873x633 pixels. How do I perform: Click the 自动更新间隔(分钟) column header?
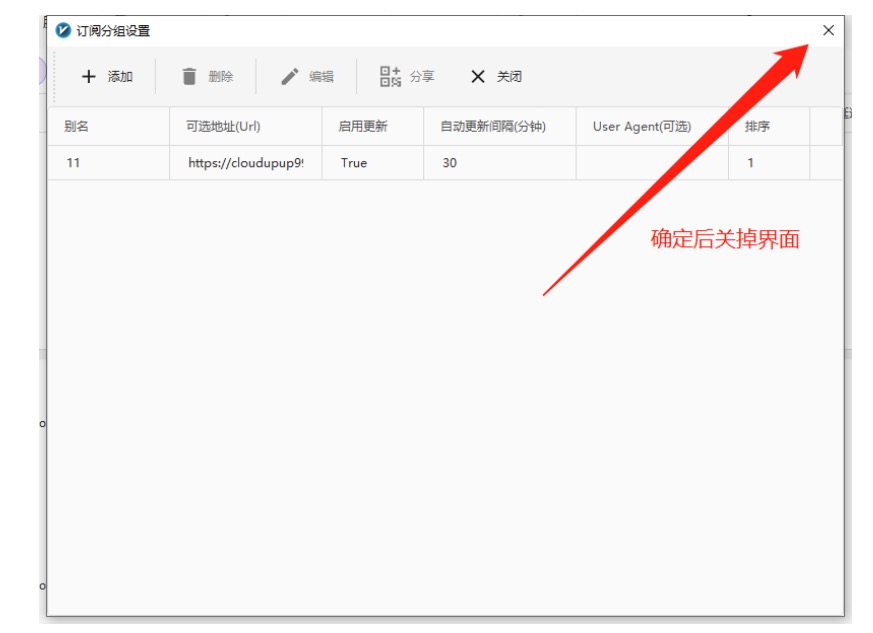point(500,126)
